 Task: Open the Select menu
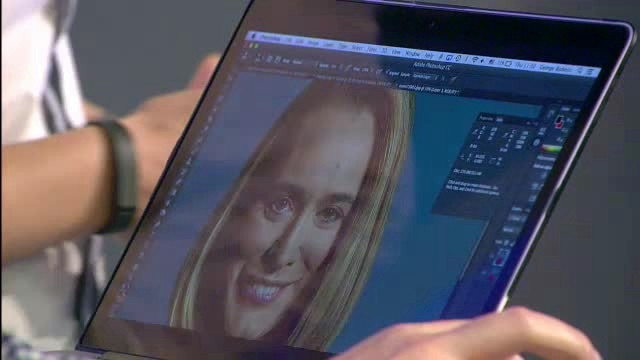(357, 47)
